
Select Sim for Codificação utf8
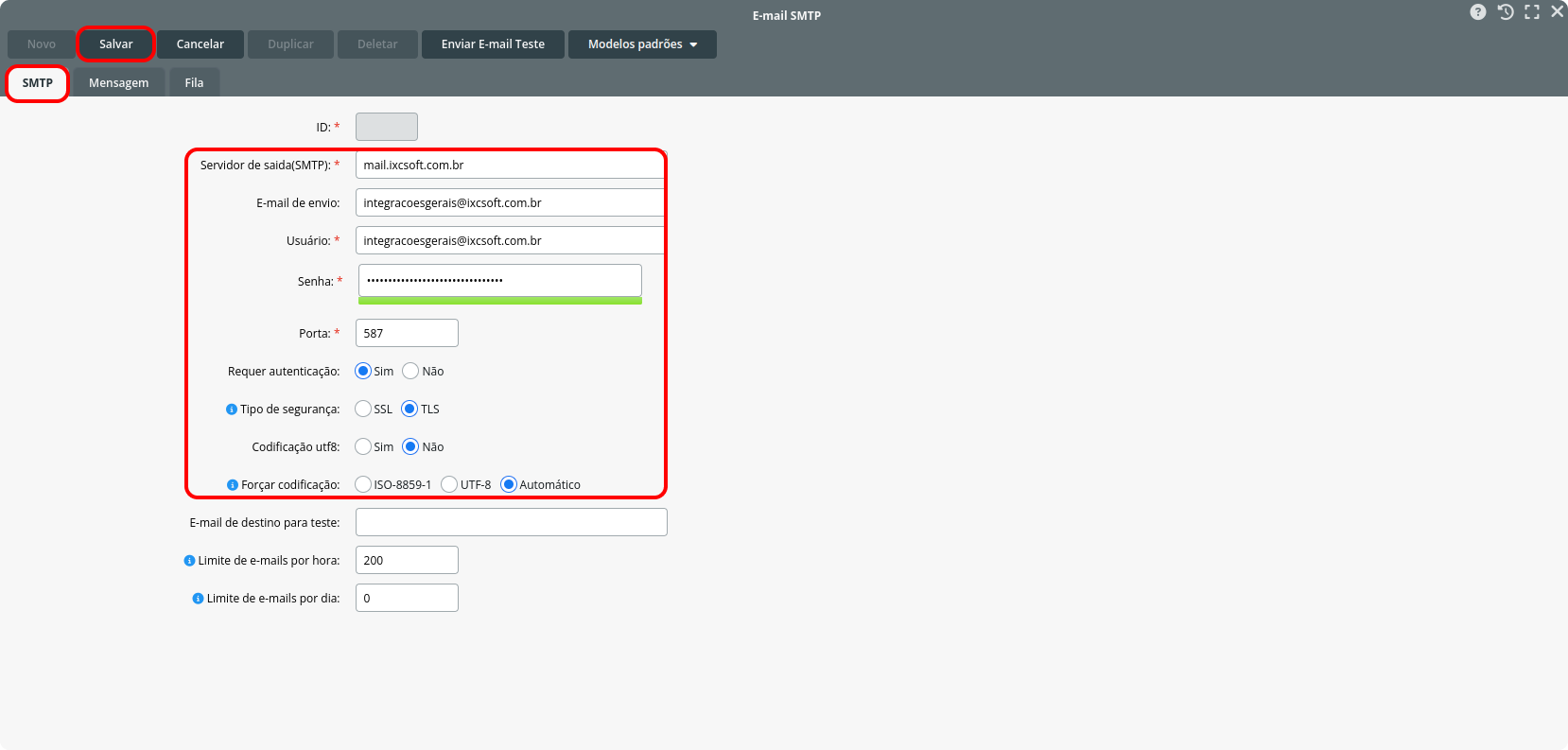point(363,446)
